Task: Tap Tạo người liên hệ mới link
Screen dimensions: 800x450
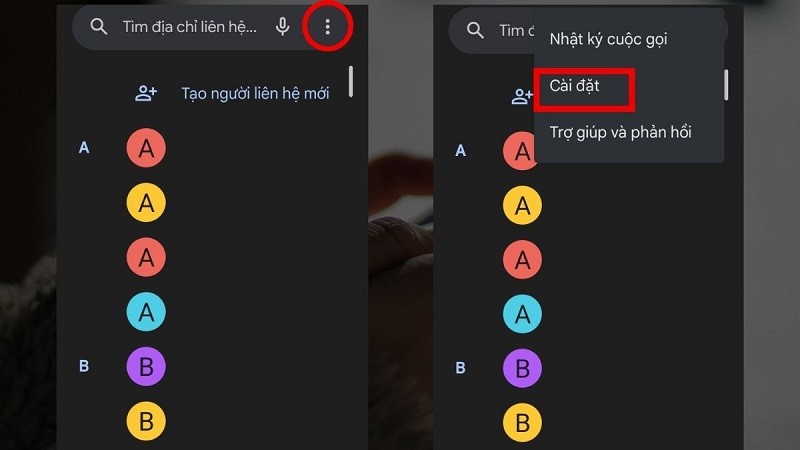Action: (255, 93)
